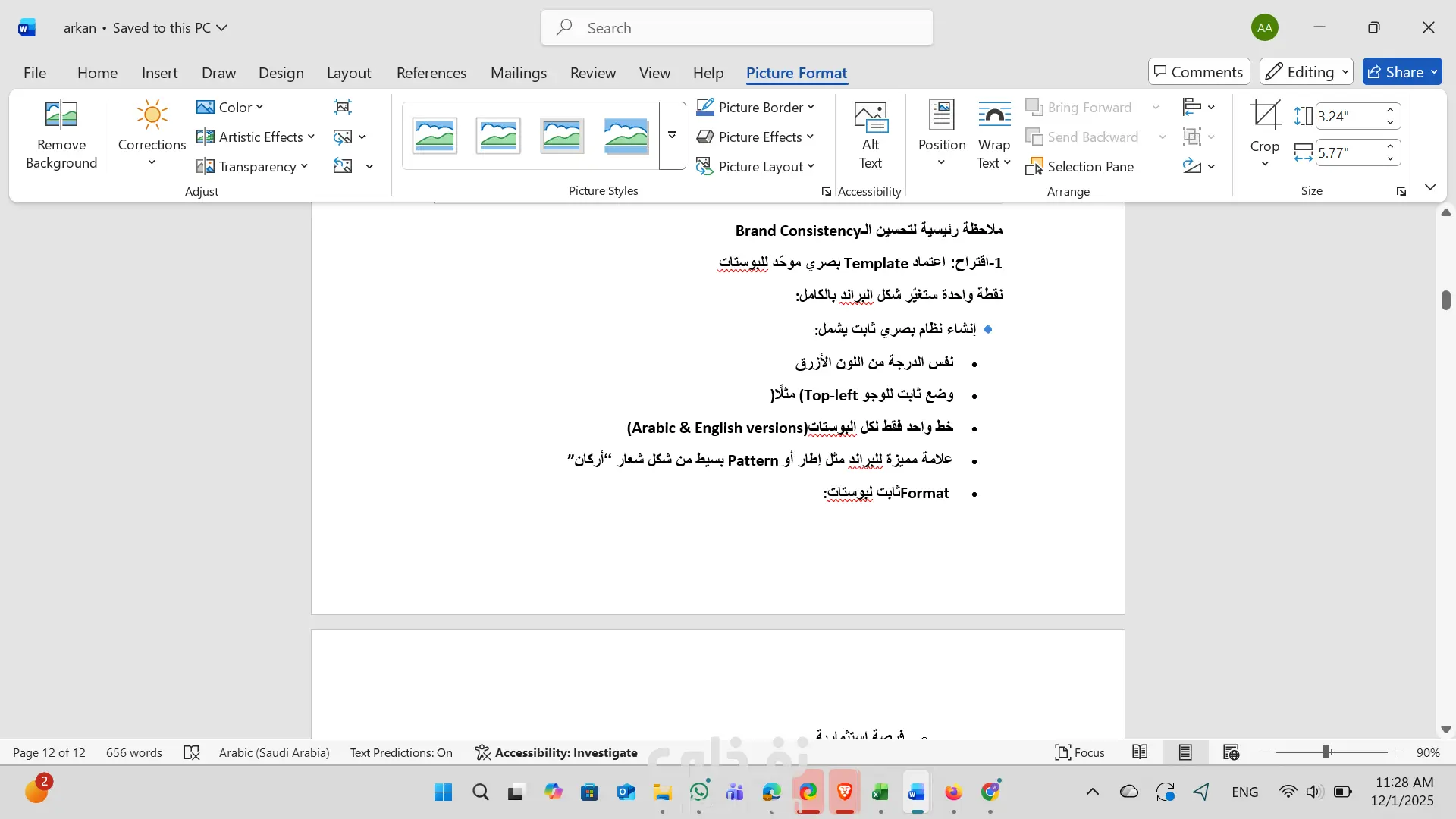Click the Compress Pictures icon
Screen dimensions: 1456x819
(x=343, y=107)
